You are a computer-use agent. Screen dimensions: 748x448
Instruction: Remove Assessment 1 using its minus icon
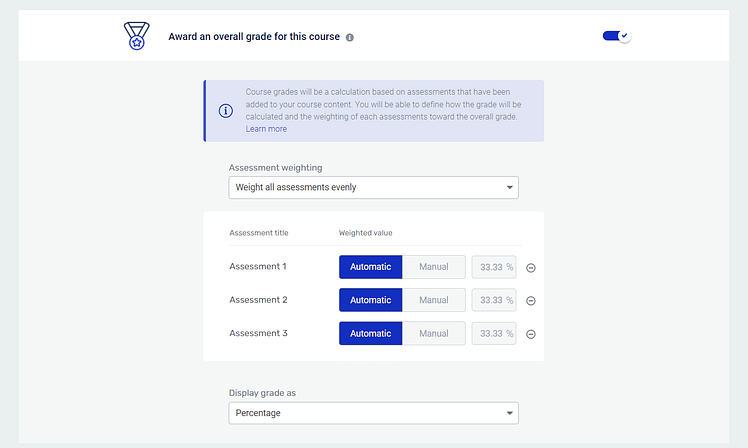531,268
